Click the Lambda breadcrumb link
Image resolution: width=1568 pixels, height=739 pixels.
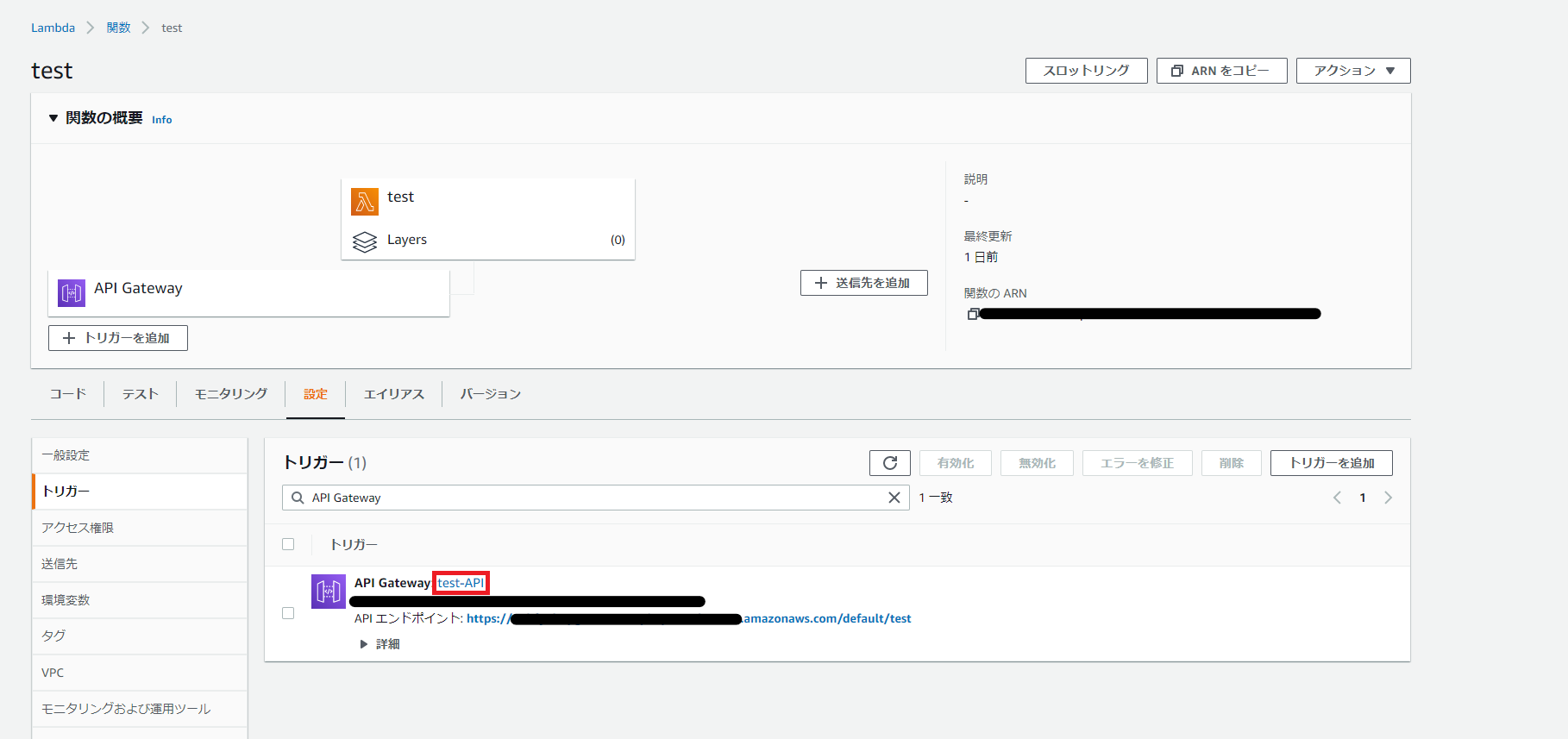click(53, 28)
